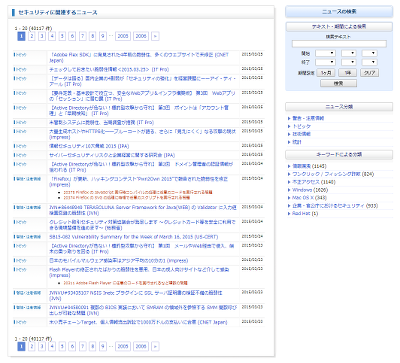Screen dimensions: 400x363
Task: Filter news by トピック in the ニュース分類 list
Action: pos(302,126)
